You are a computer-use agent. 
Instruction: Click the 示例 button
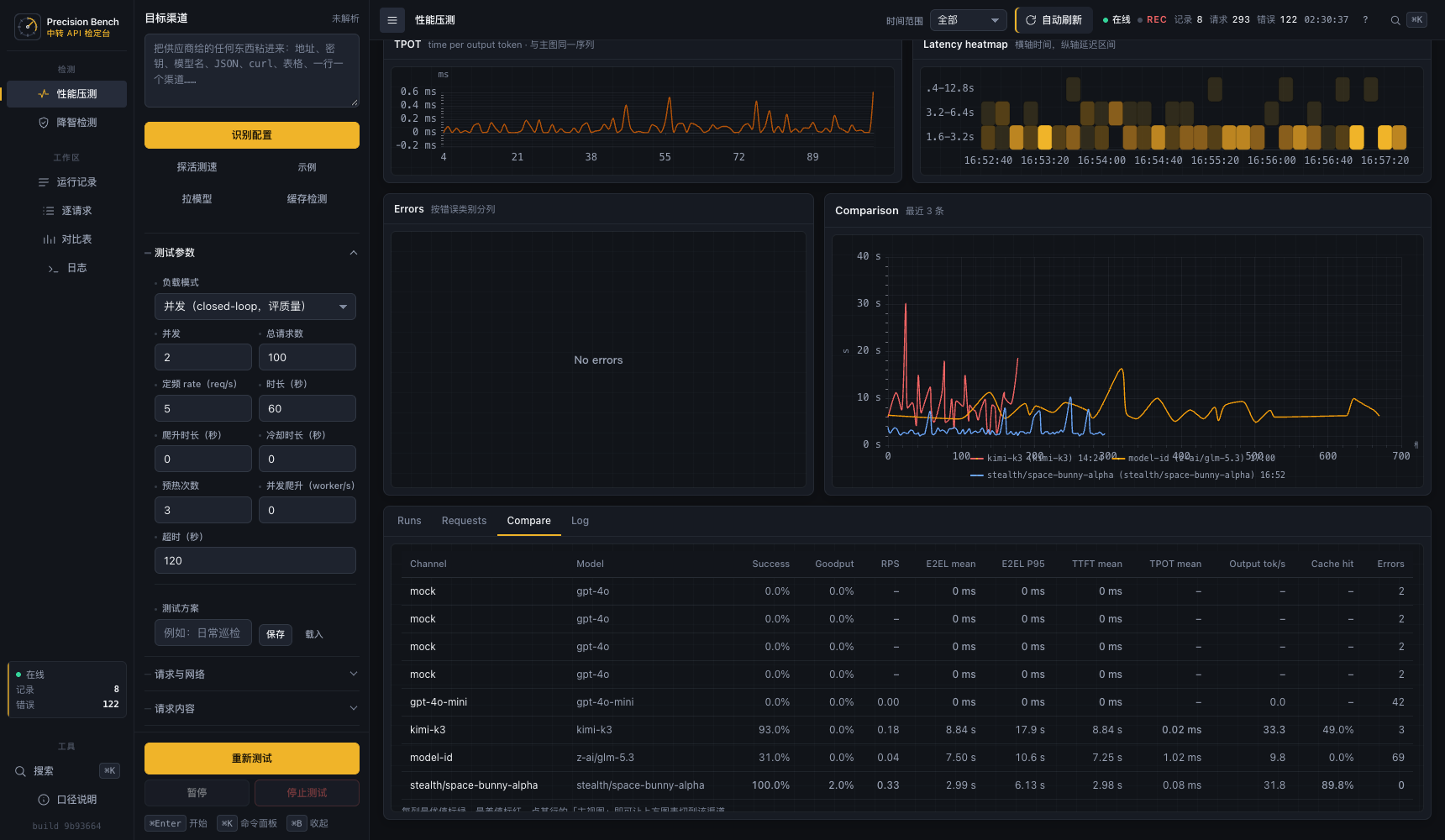[307, 167]
